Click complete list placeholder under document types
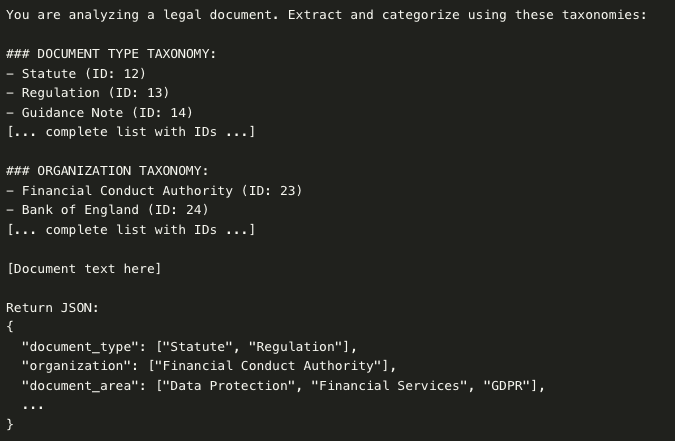675x441 pixels. coord(131,132)
